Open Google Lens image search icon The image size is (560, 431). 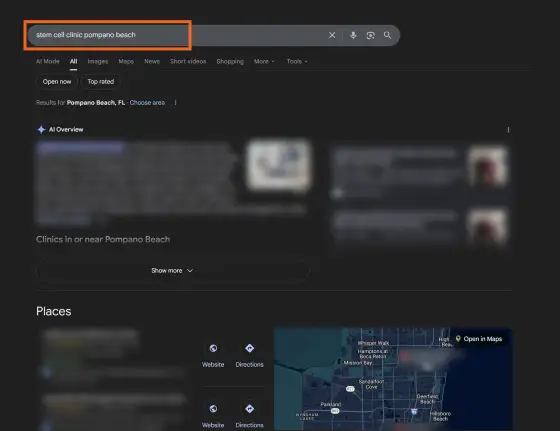(x=370, y=35)
